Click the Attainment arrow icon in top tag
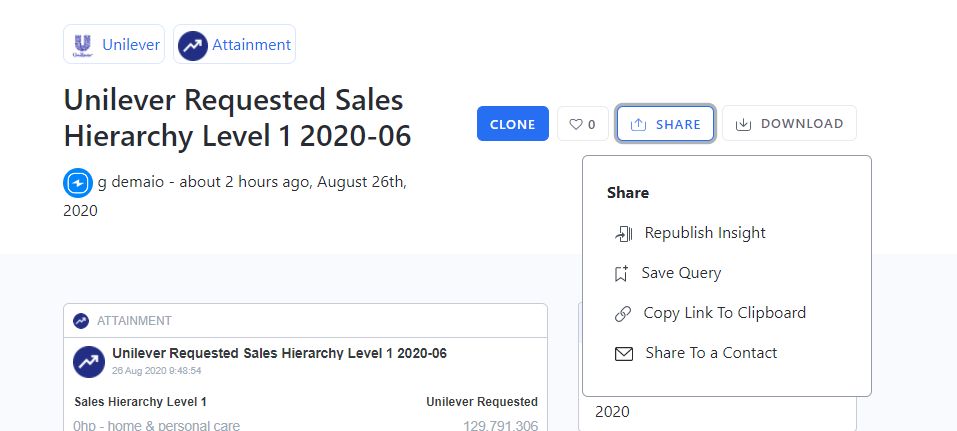Image resolution: width=957 pixels, height=431 pixels. [x=192, y=45]
